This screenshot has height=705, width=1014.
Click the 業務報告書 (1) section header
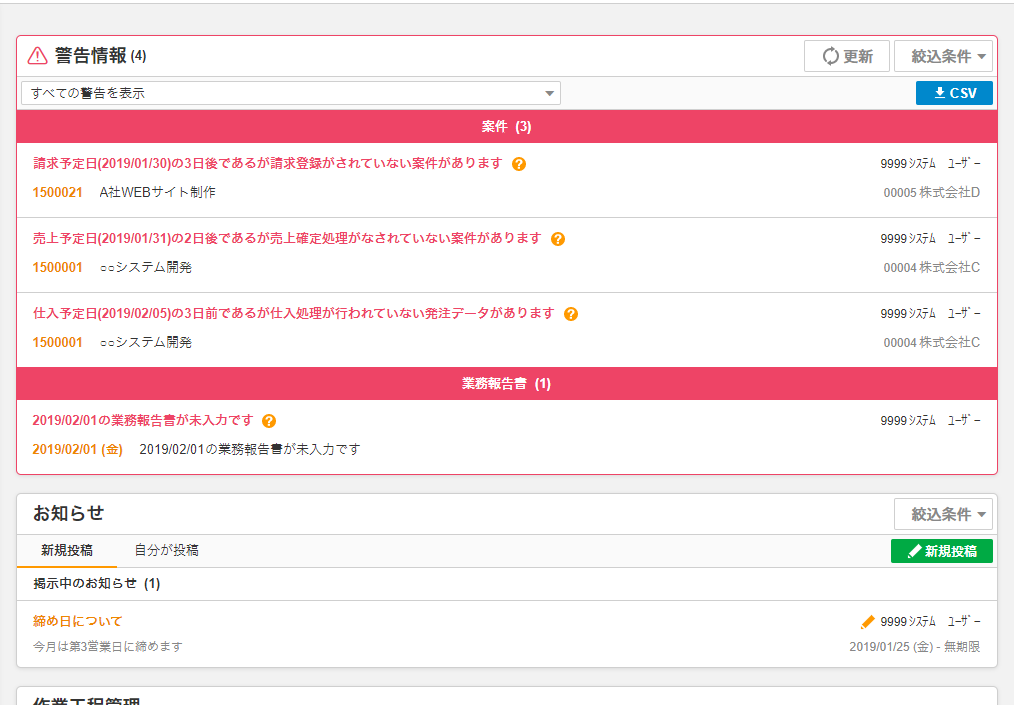coord(507,384)
